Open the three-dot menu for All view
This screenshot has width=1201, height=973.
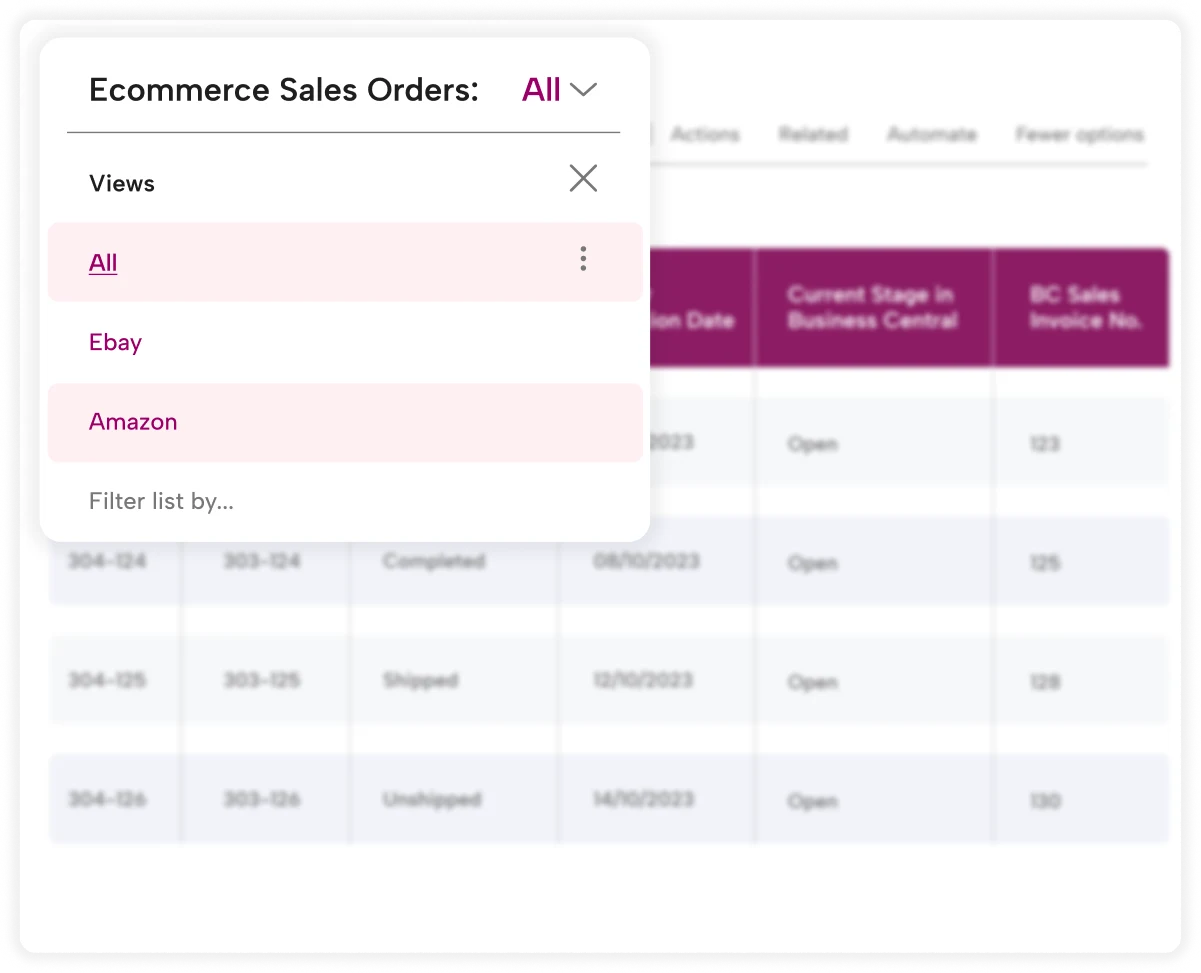[583, 260]
